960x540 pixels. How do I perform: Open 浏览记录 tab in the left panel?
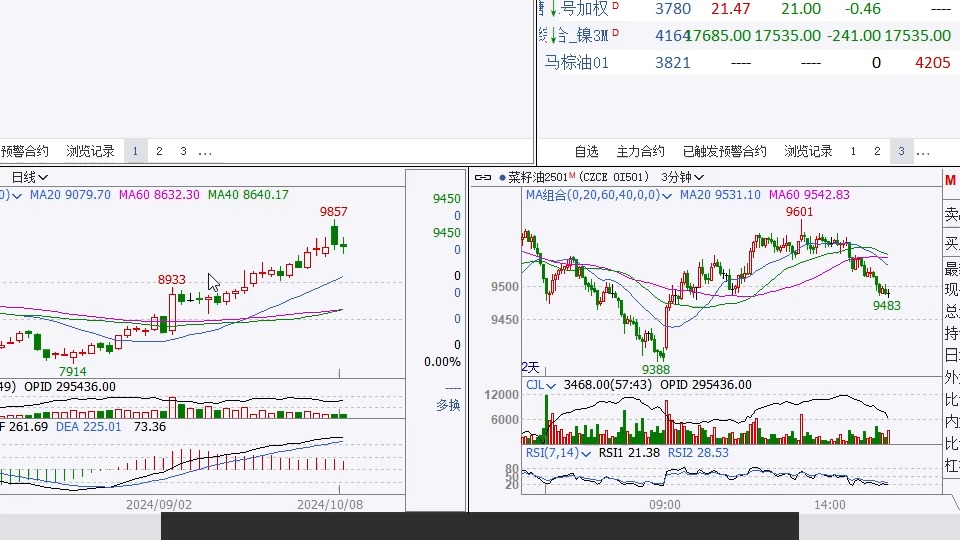(x=90, y=152)
